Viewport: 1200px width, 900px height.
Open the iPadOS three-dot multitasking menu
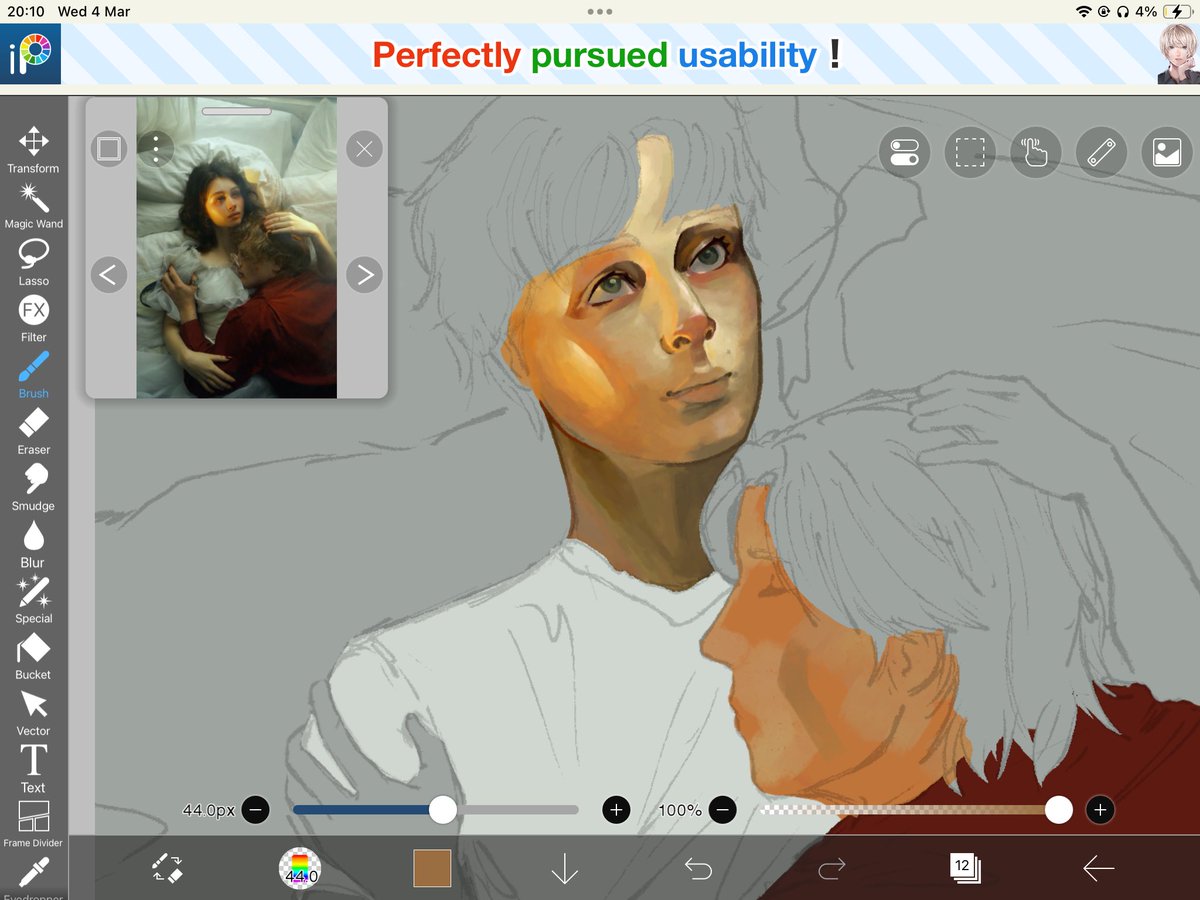coord(600,12)
